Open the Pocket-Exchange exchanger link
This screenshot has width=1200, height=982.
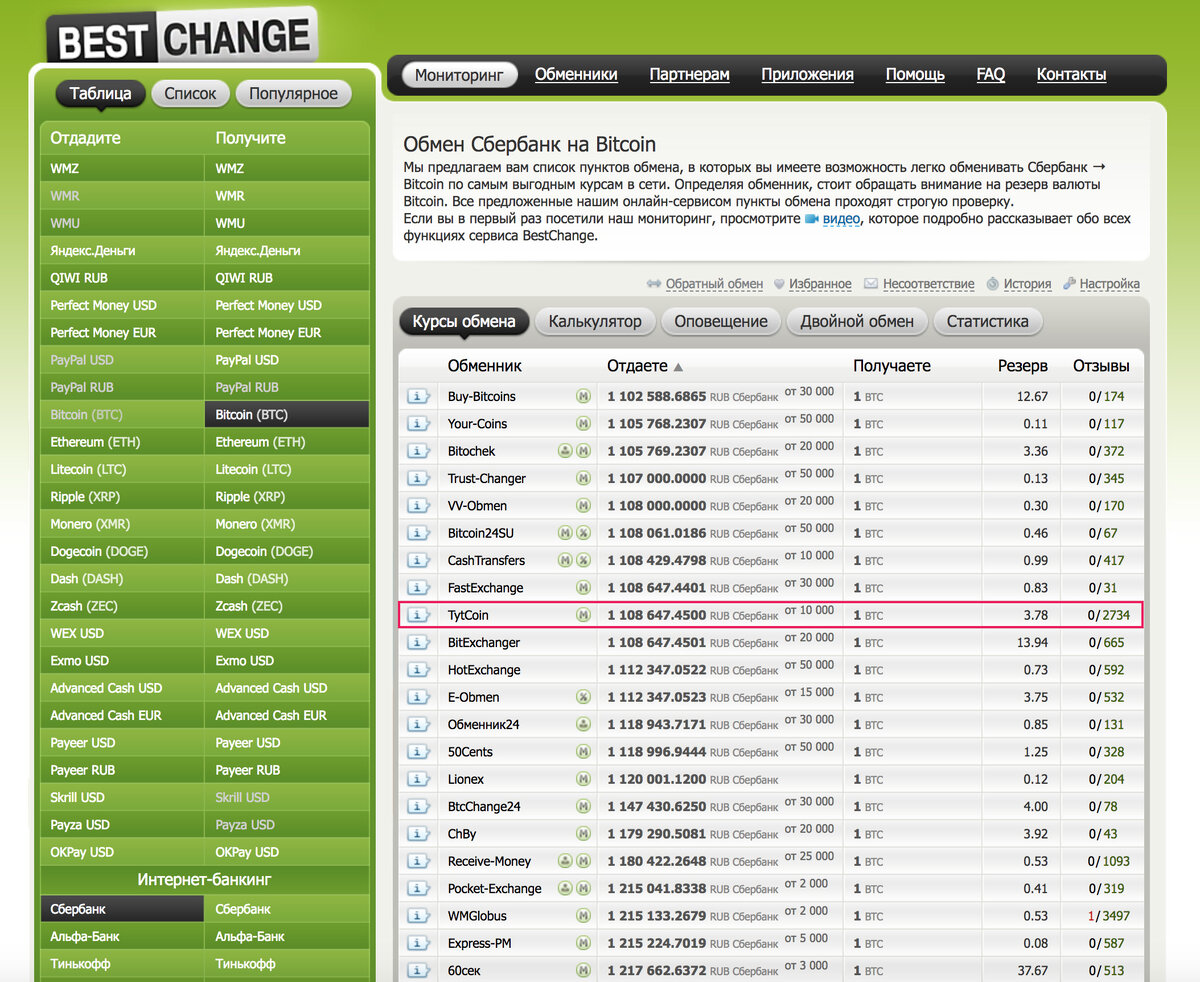coord(494,888)
